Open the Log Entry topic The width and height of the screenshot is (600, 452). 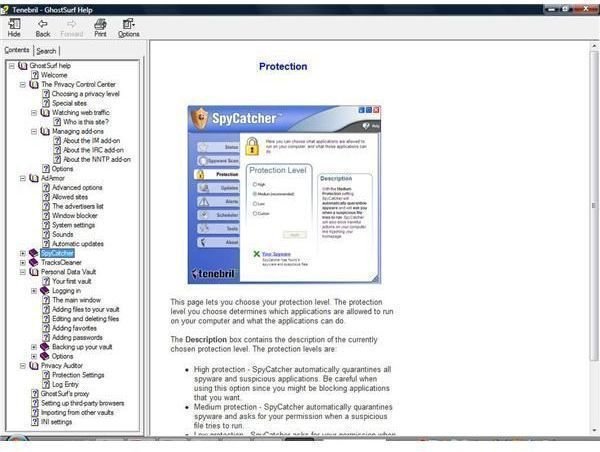65,385
